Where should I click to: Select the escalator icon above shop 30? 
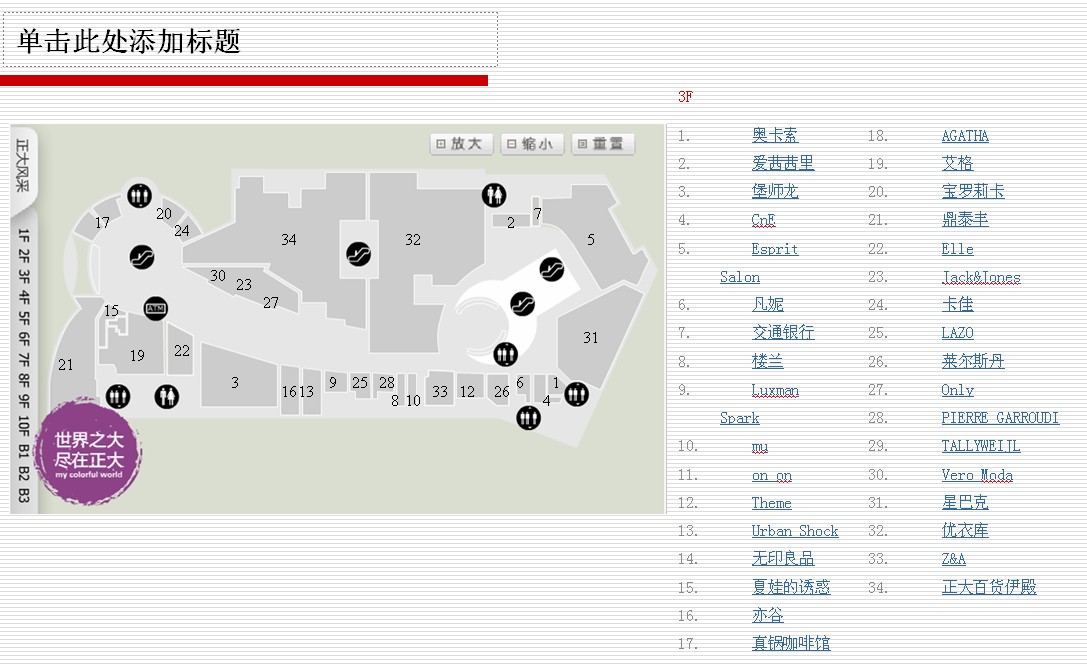pos(142,256)
